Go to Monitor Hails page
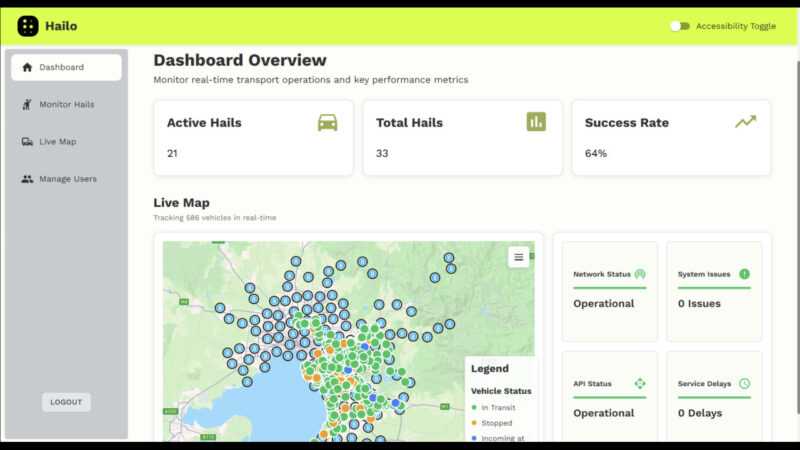 point(66,104)
